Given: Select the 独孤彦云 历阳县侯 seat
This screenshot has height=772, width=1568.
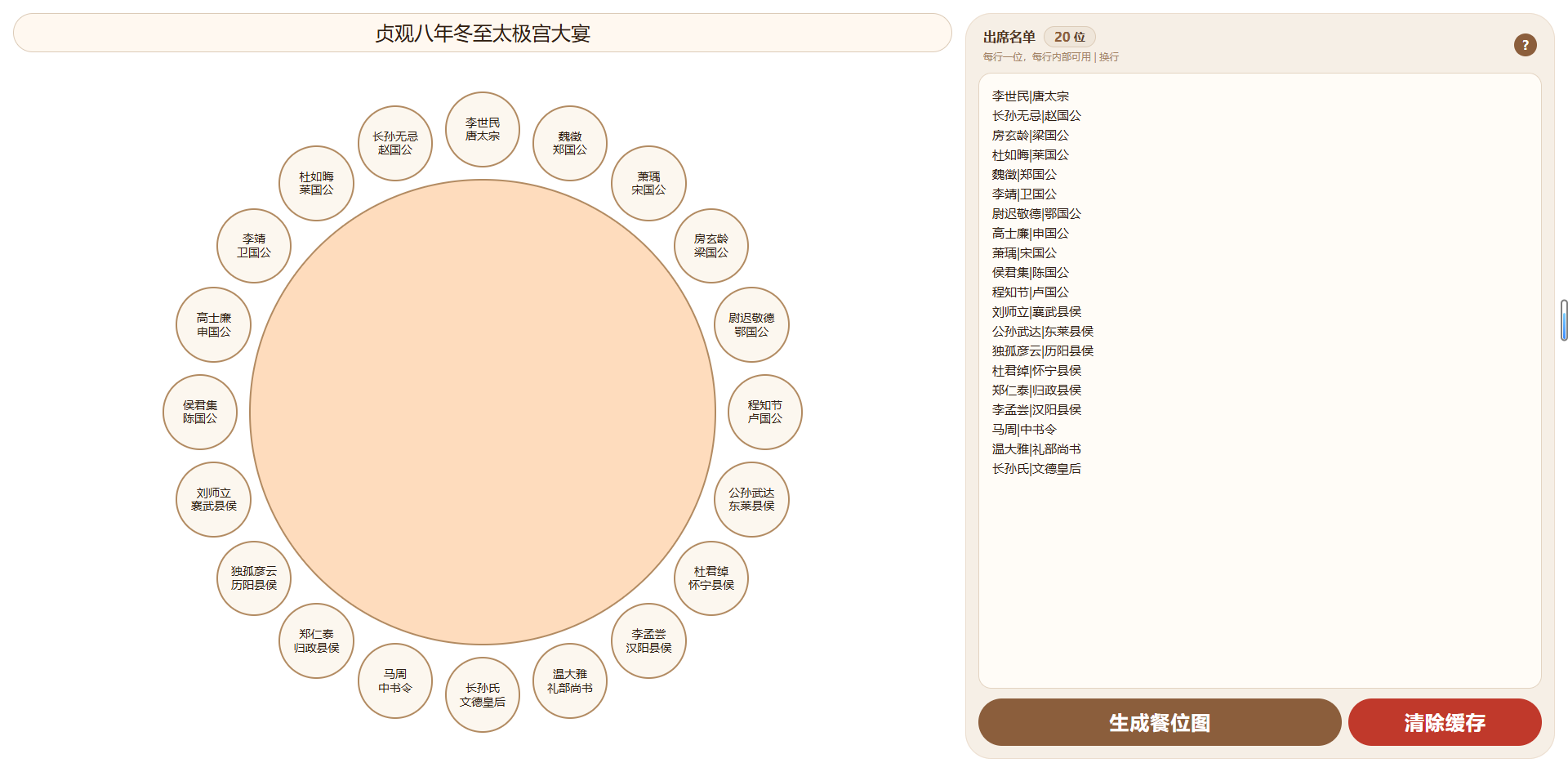Looking at the screenshot, I should [x=254, y=578].
